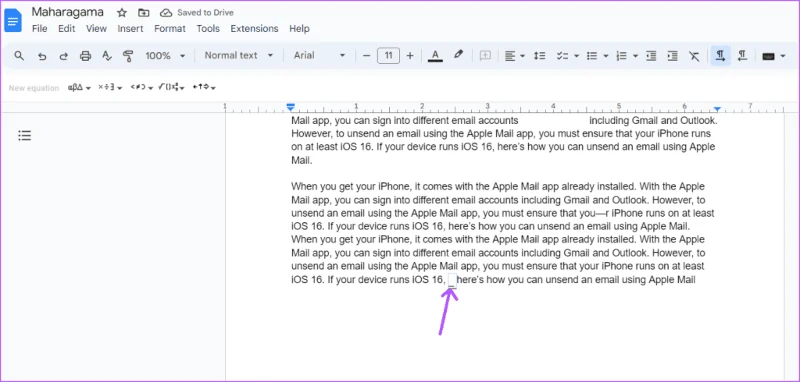Click the numbered list icon
Screen dimensions: 800x382
[x=621, y=56]
